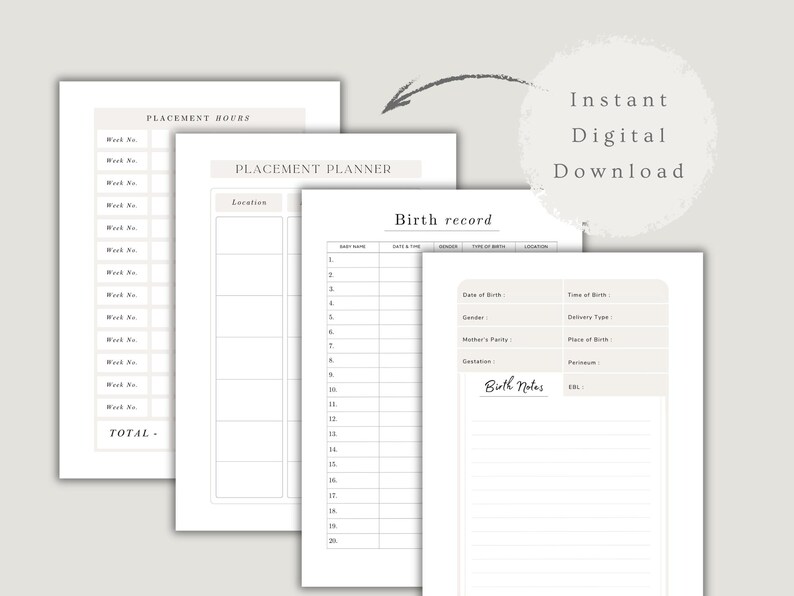Click the PLACEMENT HOURS page title
The width and height of the screenshot is (794, 596).
(x=198, y=118)
